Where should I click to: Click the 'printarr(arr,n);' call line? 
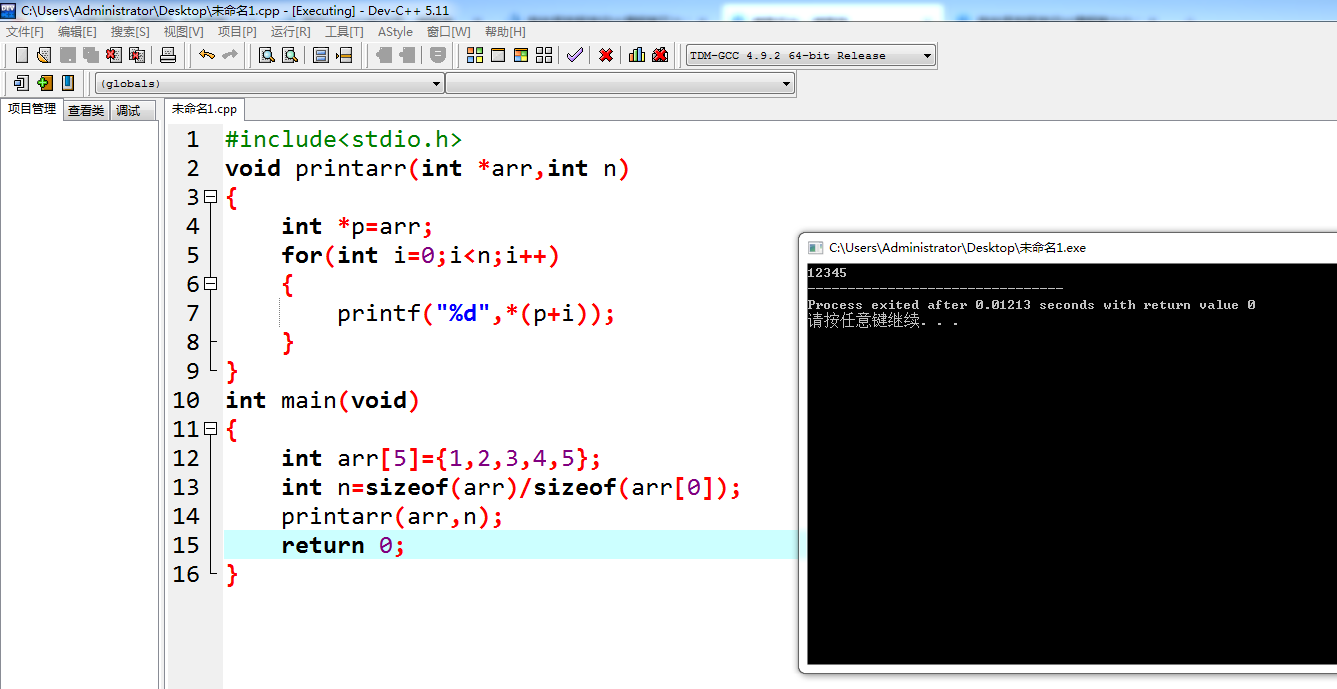(392, 516)
